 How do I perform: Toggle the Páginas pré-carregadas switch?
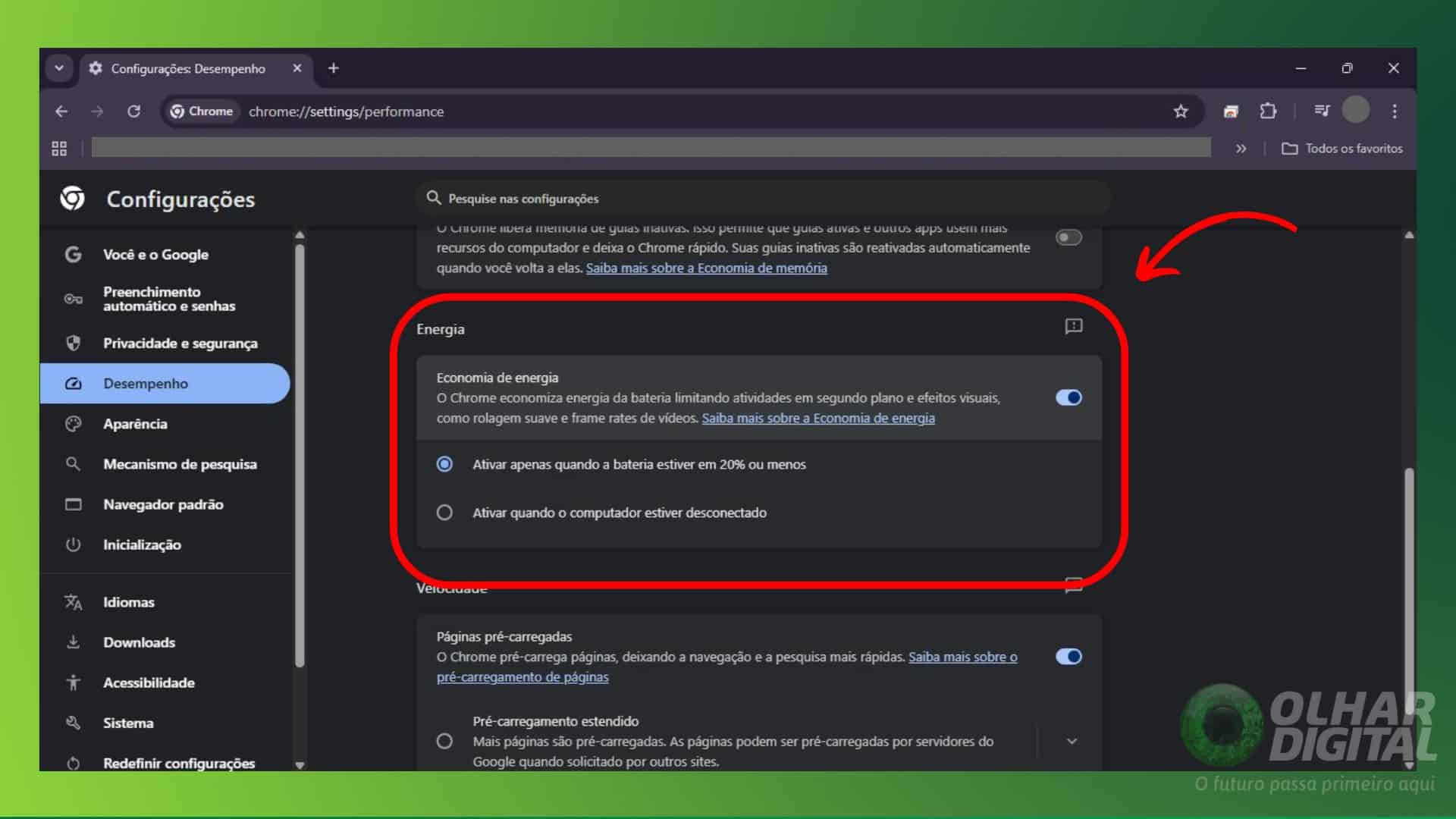(x=1068, y=657)
